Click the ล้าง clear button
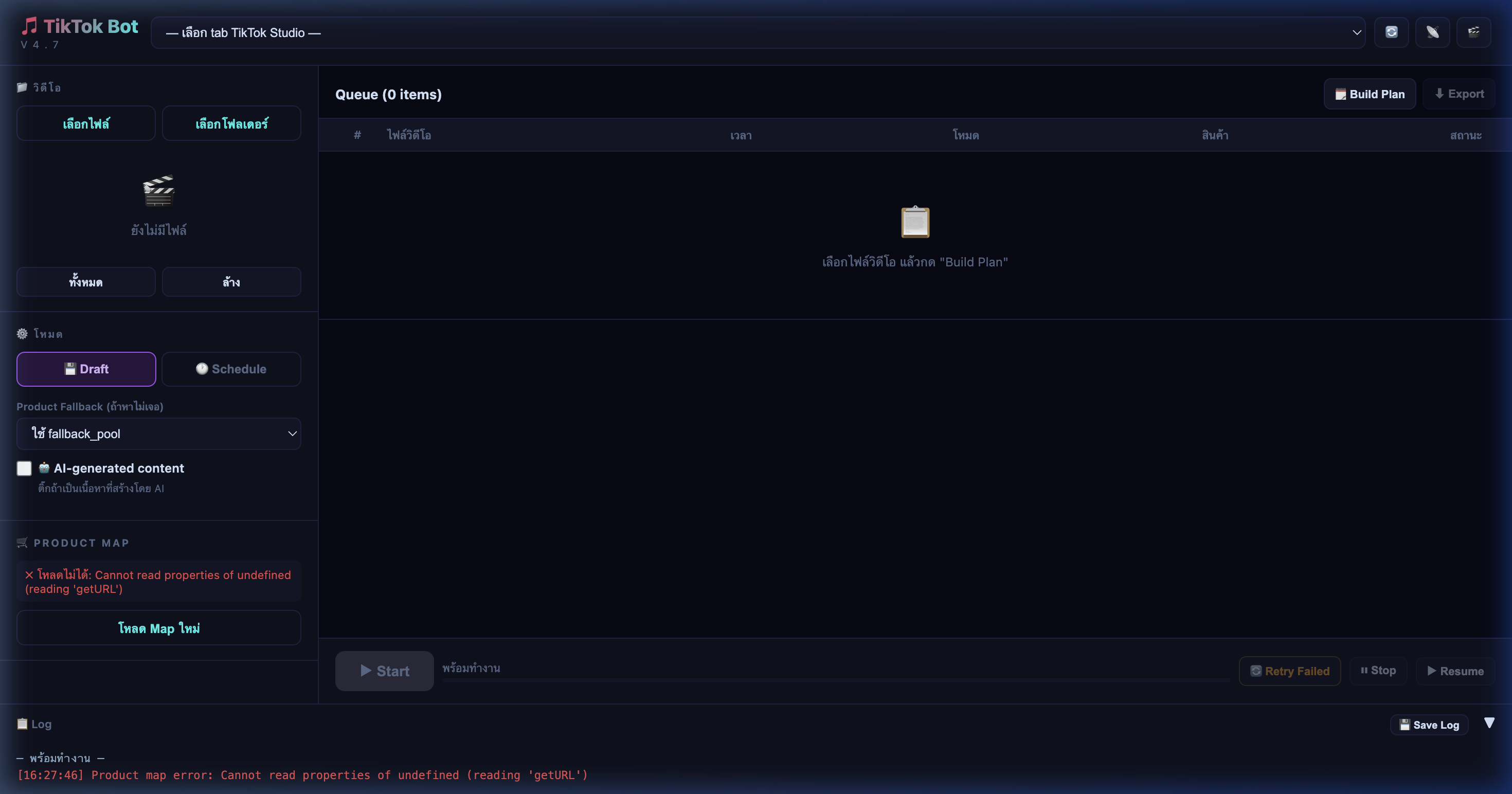 click(231, 282)
